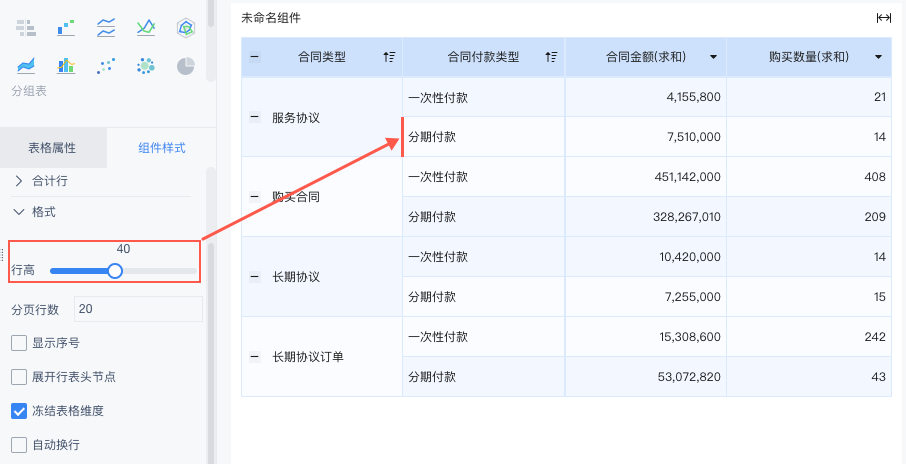Click the 7,255,000 amount cell
Viewport: 906px width, 464px height.
point(646,296)
